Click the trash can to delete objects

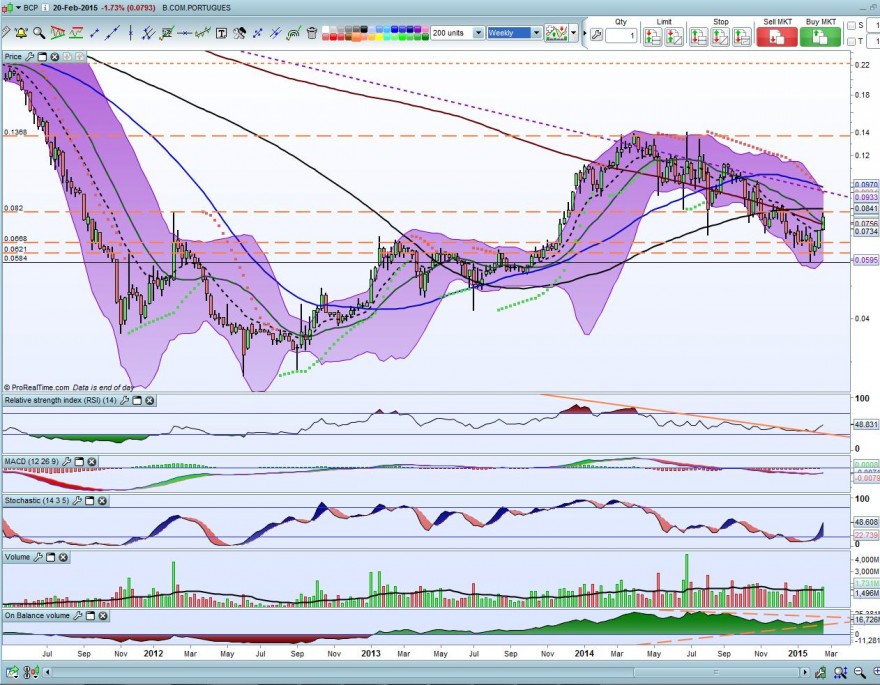point(312,33)
